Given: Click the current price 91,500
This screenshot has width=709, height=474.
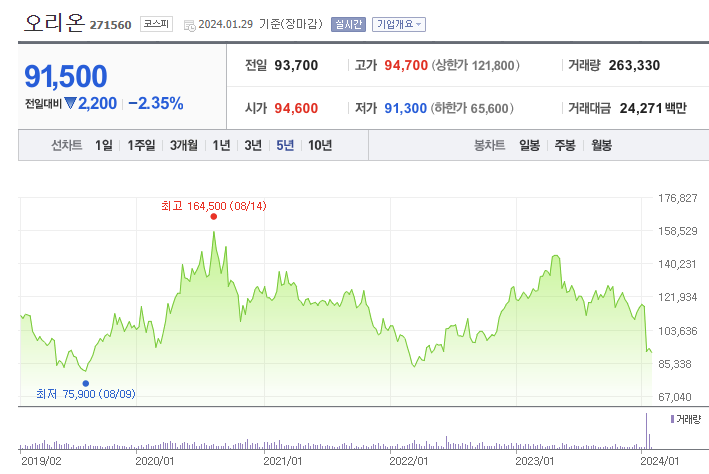Looking at the screenshot, I should (66, 76).
